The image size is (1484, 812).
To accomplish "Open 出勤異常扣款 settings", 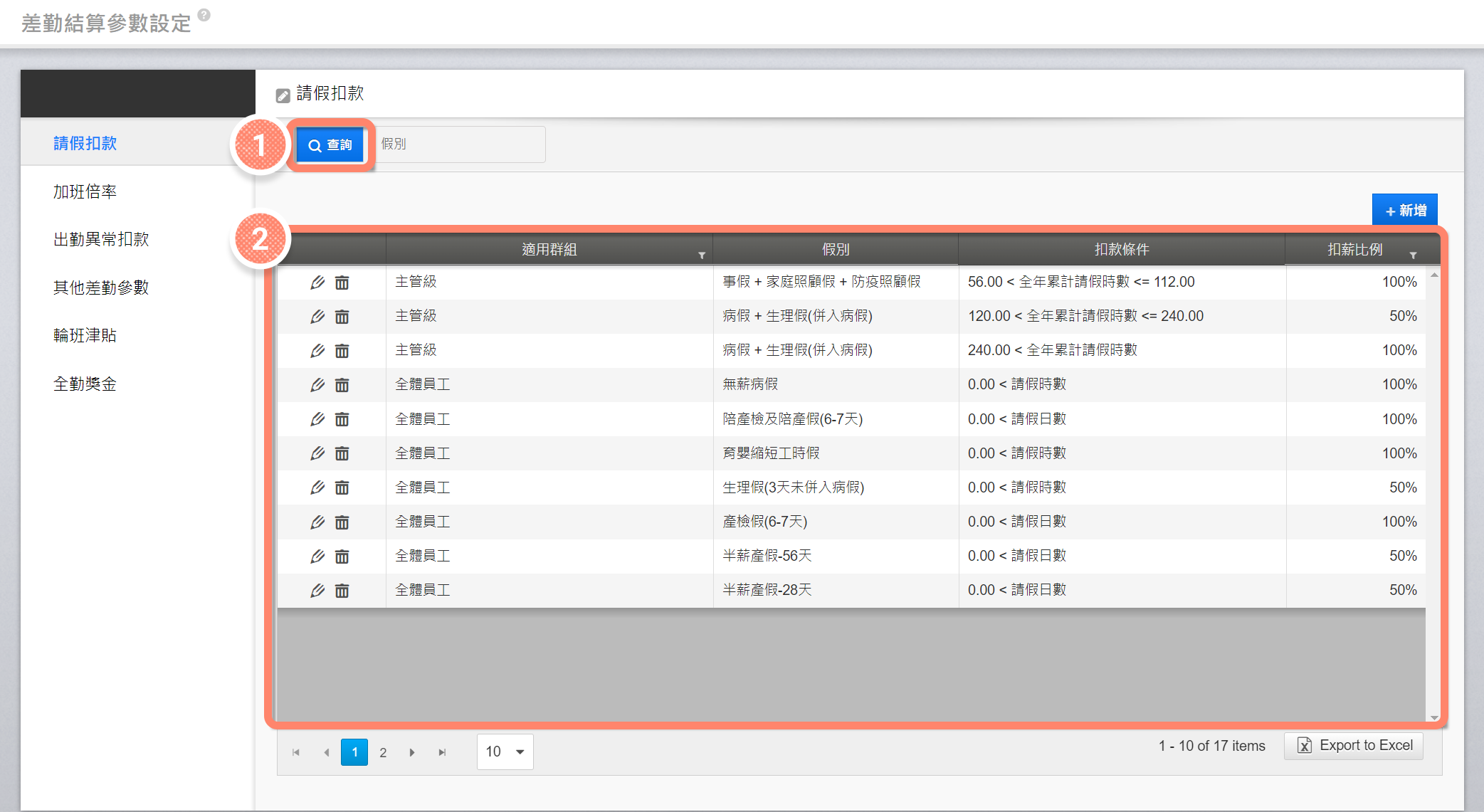I will coord(101,239).
